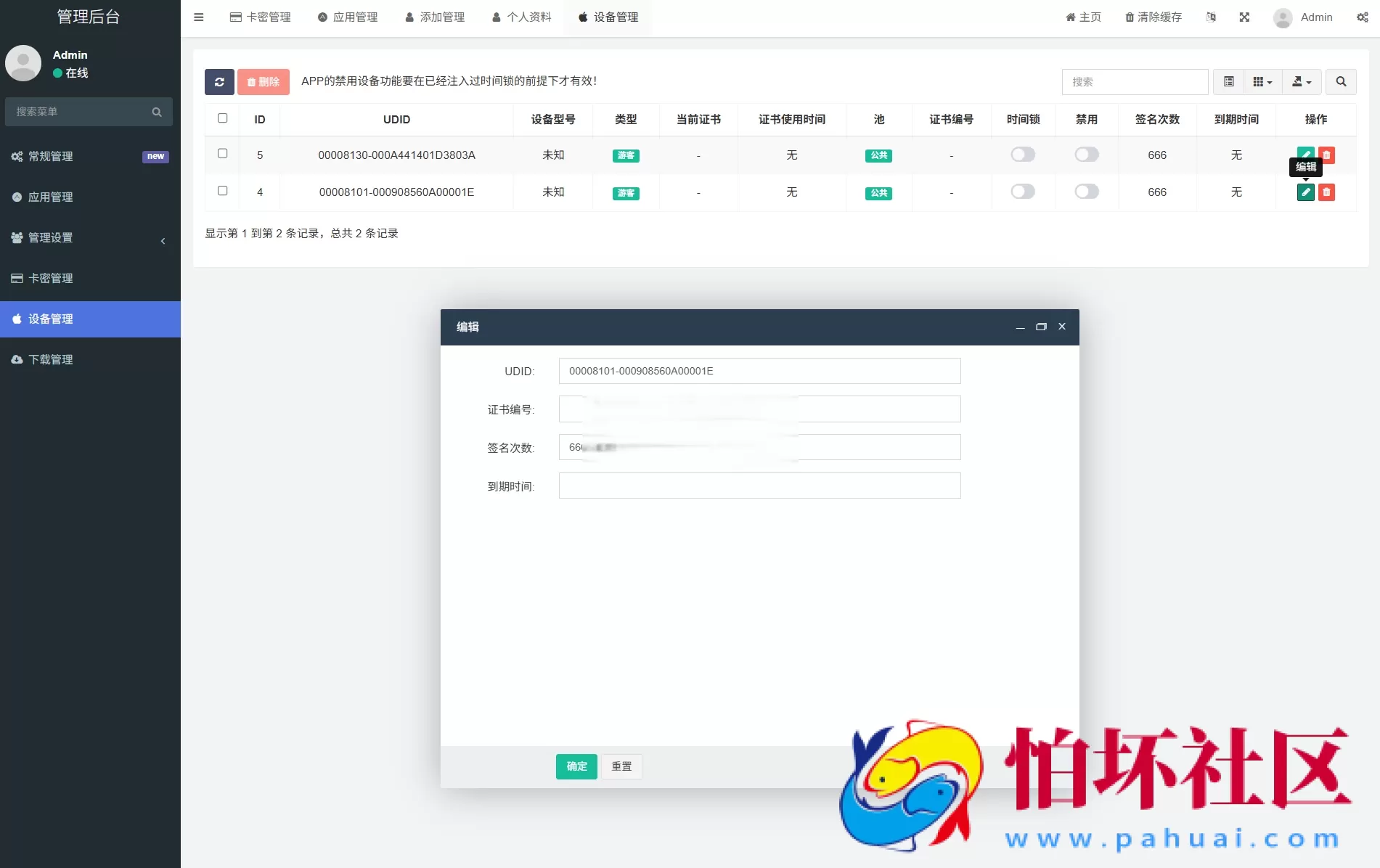The image size is (1380, 868).
Task: Check the select-all checkbox in table header
Action: point(222,118)
